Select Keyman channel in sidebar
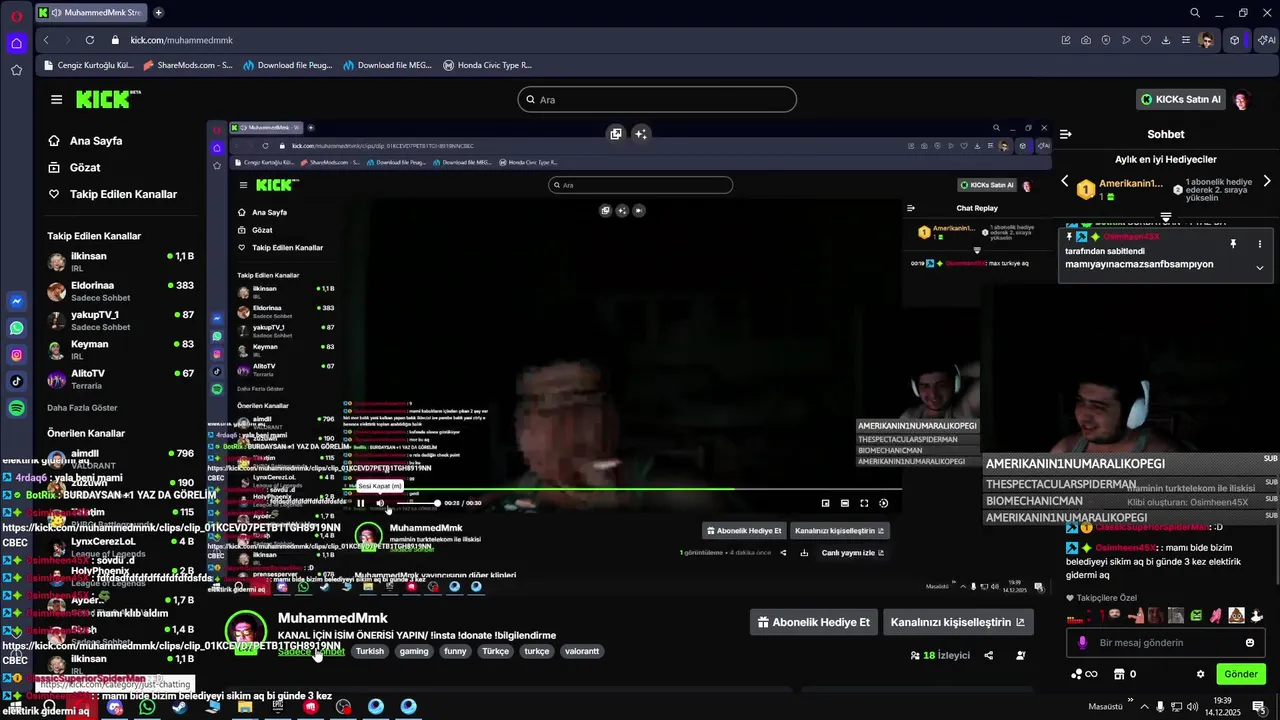Screen dimensions: 1280x720 point(120,350)
